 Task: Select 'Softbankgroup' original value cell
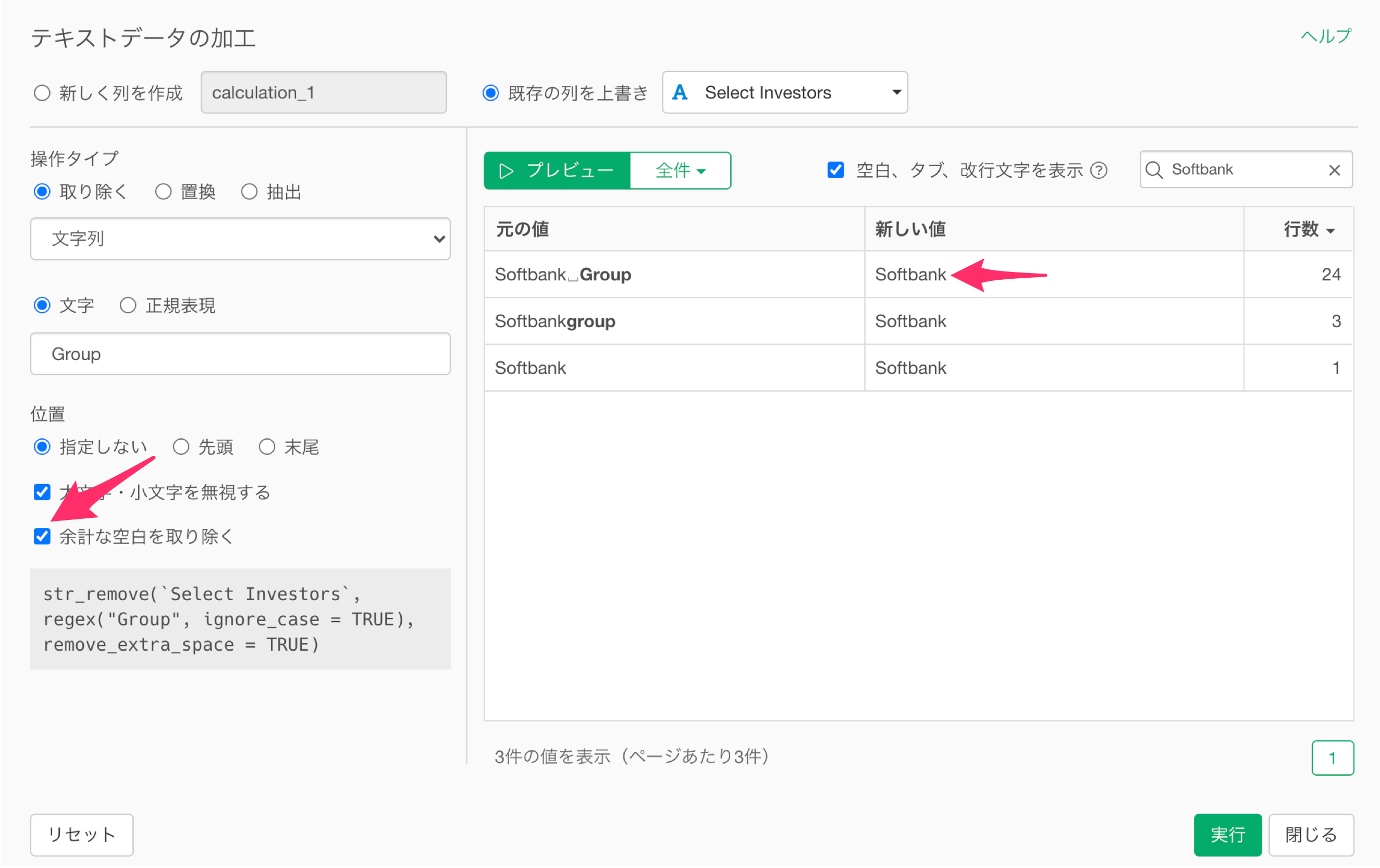674,321
